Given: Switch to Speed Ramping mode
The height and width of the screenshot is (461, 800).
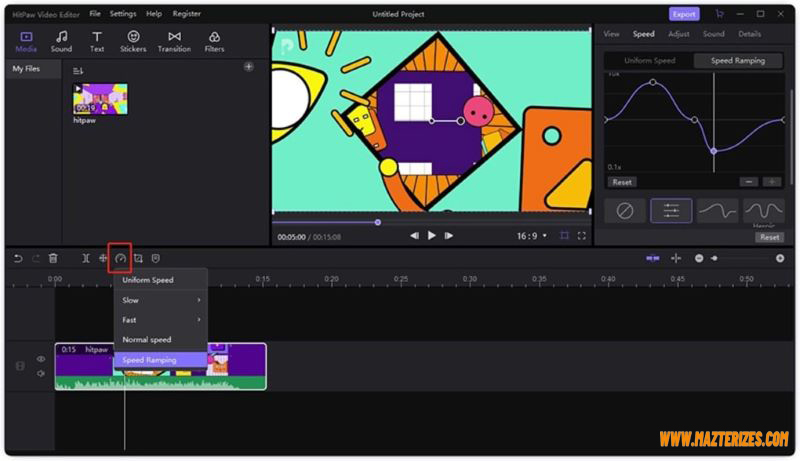Looking at the screenshot, I should coord(738,61).
